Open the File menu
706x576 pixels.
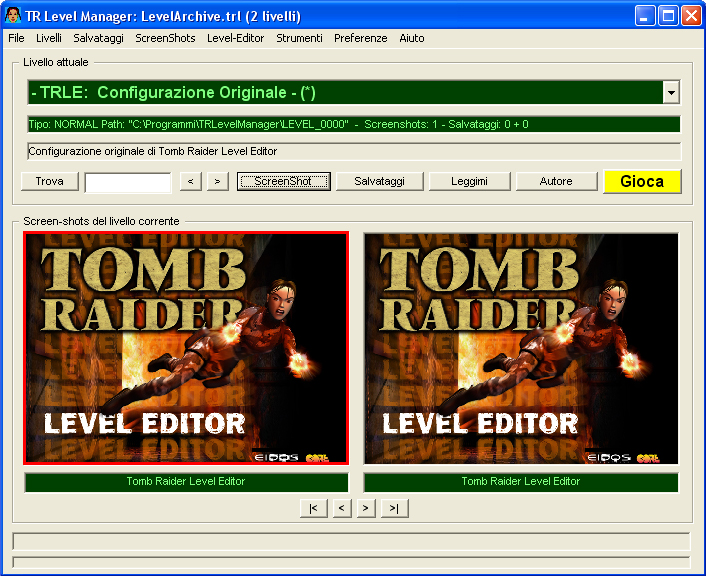click(16, 38)
